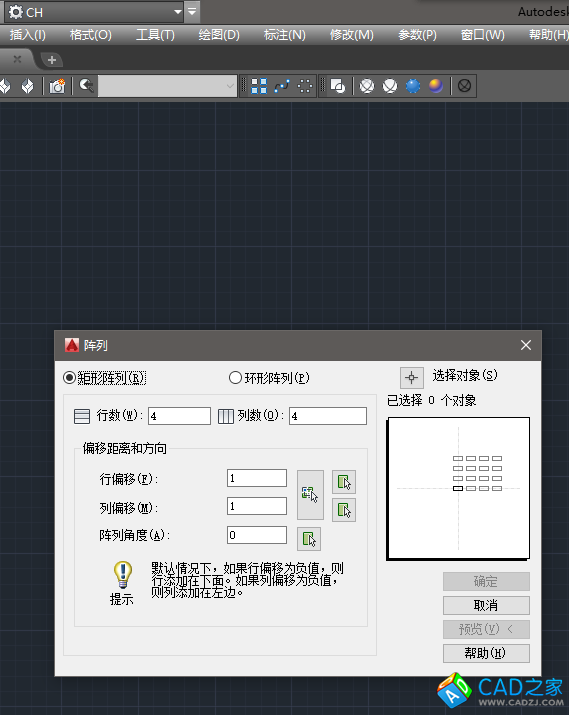Pick both offsets icon button
Screen dimensions: 569x715
click(310, 495)
